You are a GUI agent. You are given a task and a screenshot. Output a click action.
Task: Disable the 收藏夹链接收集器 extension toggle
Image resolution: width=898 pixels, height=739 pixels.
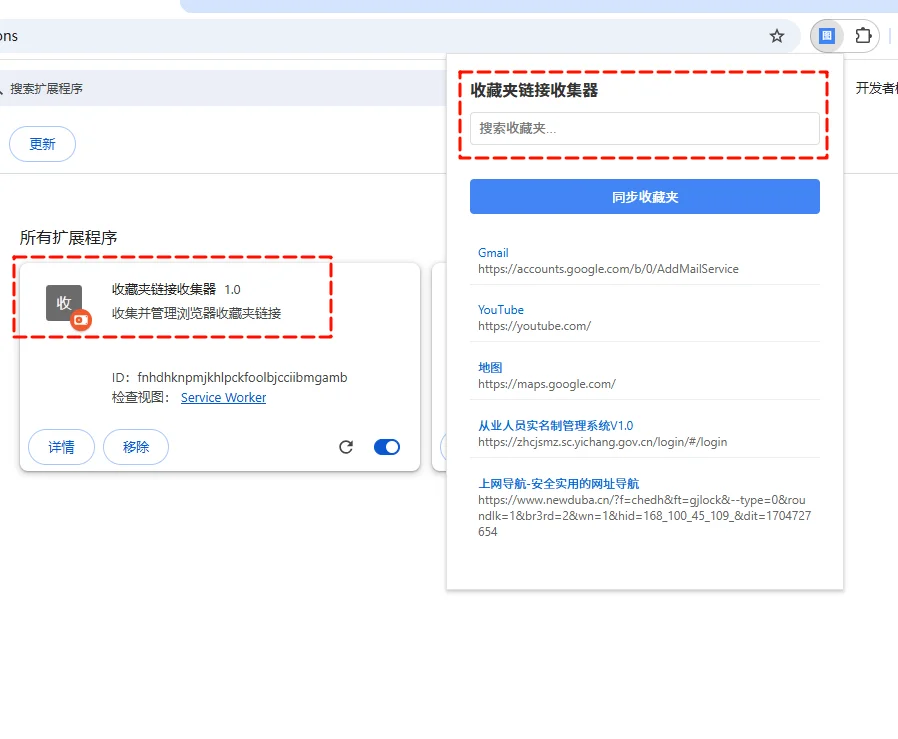(387, 447)
